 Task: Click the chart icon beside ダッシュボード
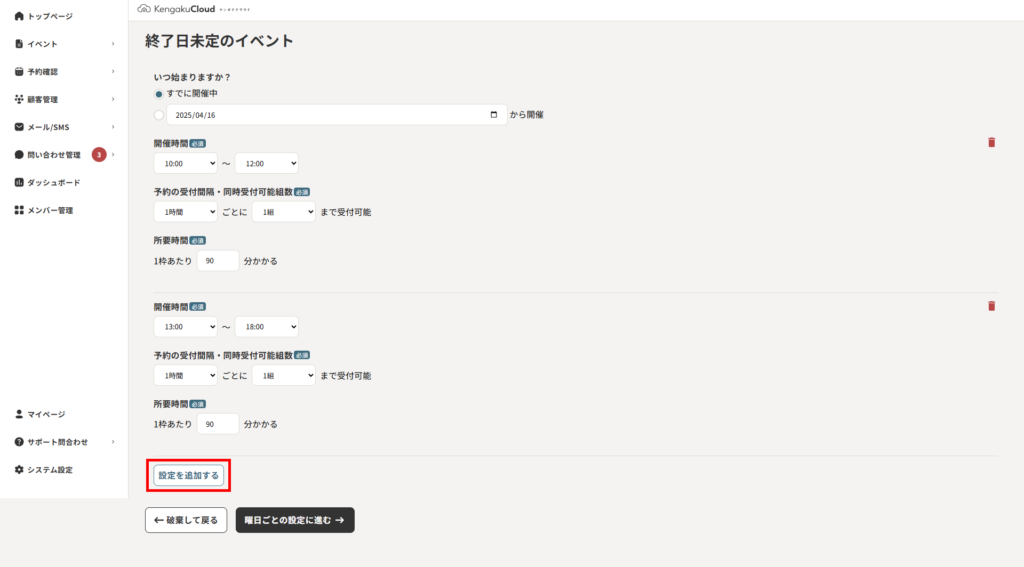pyautogui.click(x=19, y=182)
